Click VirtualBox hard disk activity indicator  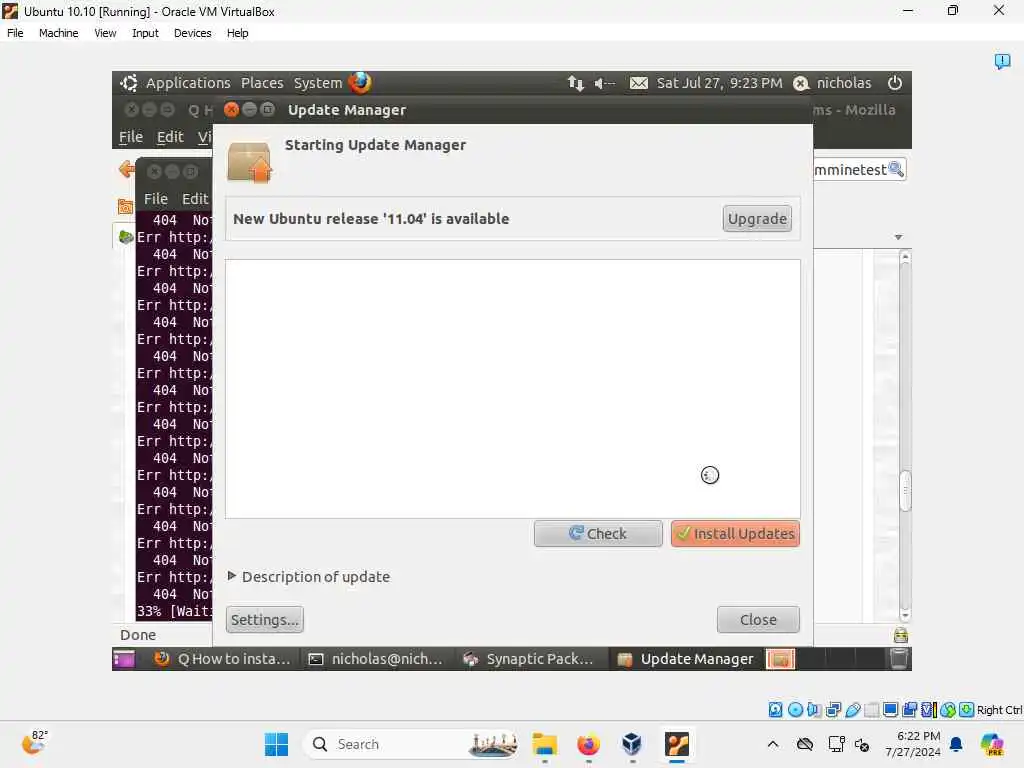click(775, 710)
